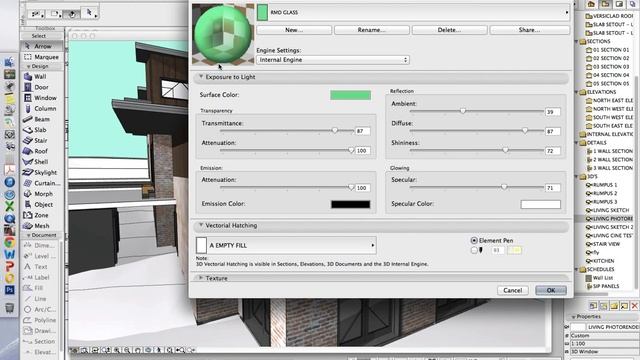The image size is (640, 360).
Task: Select the Arrow tool in toolbox
Action: (x=42, y=46)
